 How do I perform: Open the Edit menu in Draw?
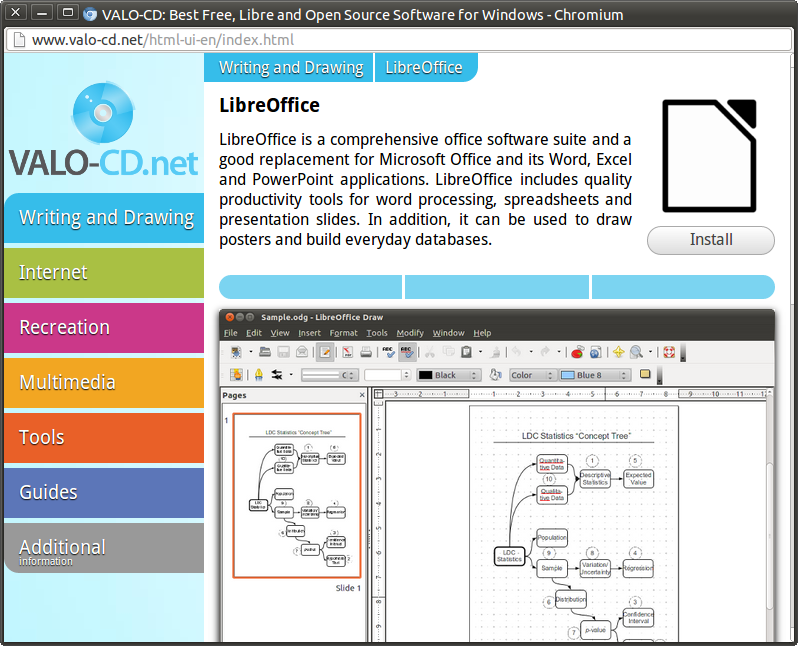[x=254, y=333]
